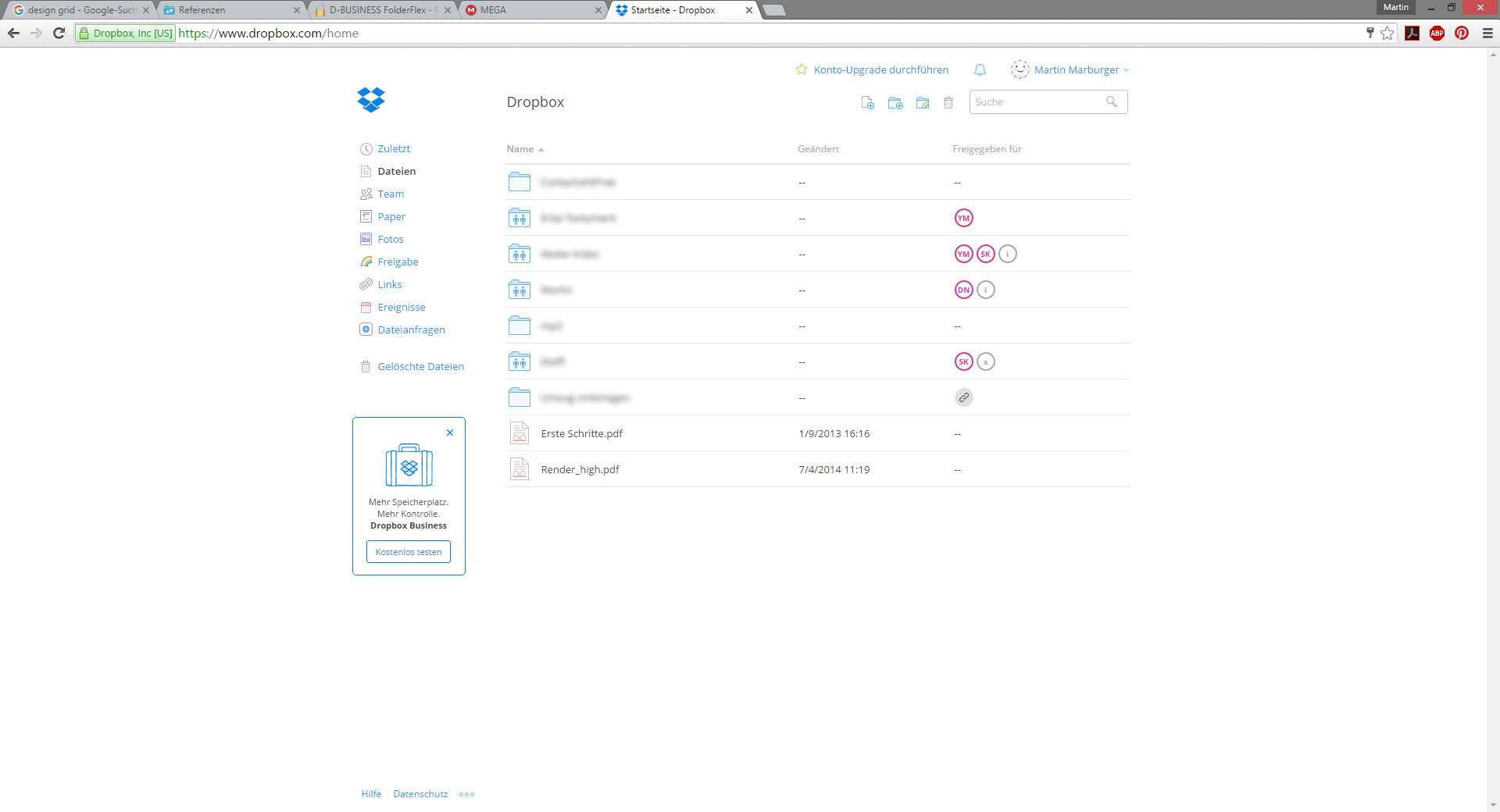Click the magnifier icon in the Suche box
This screenshot has width=1500, height=812.
1111,101
